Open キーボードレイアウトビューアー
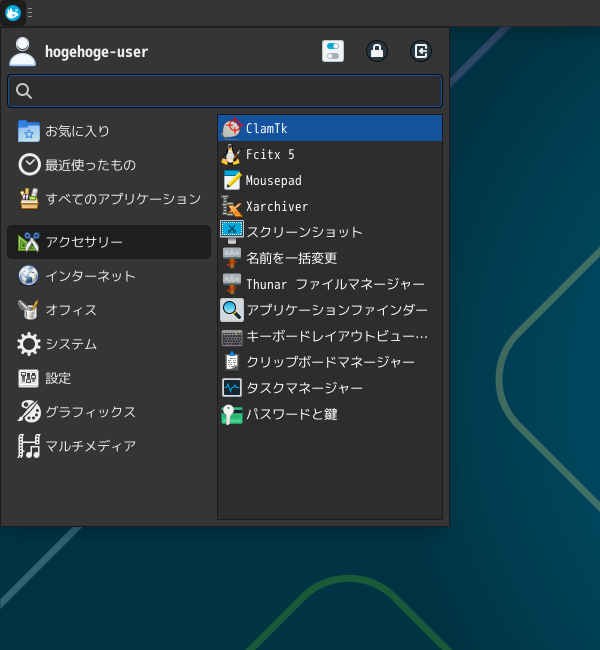Screen dimensions: 600x650 [x=336, y=336]
